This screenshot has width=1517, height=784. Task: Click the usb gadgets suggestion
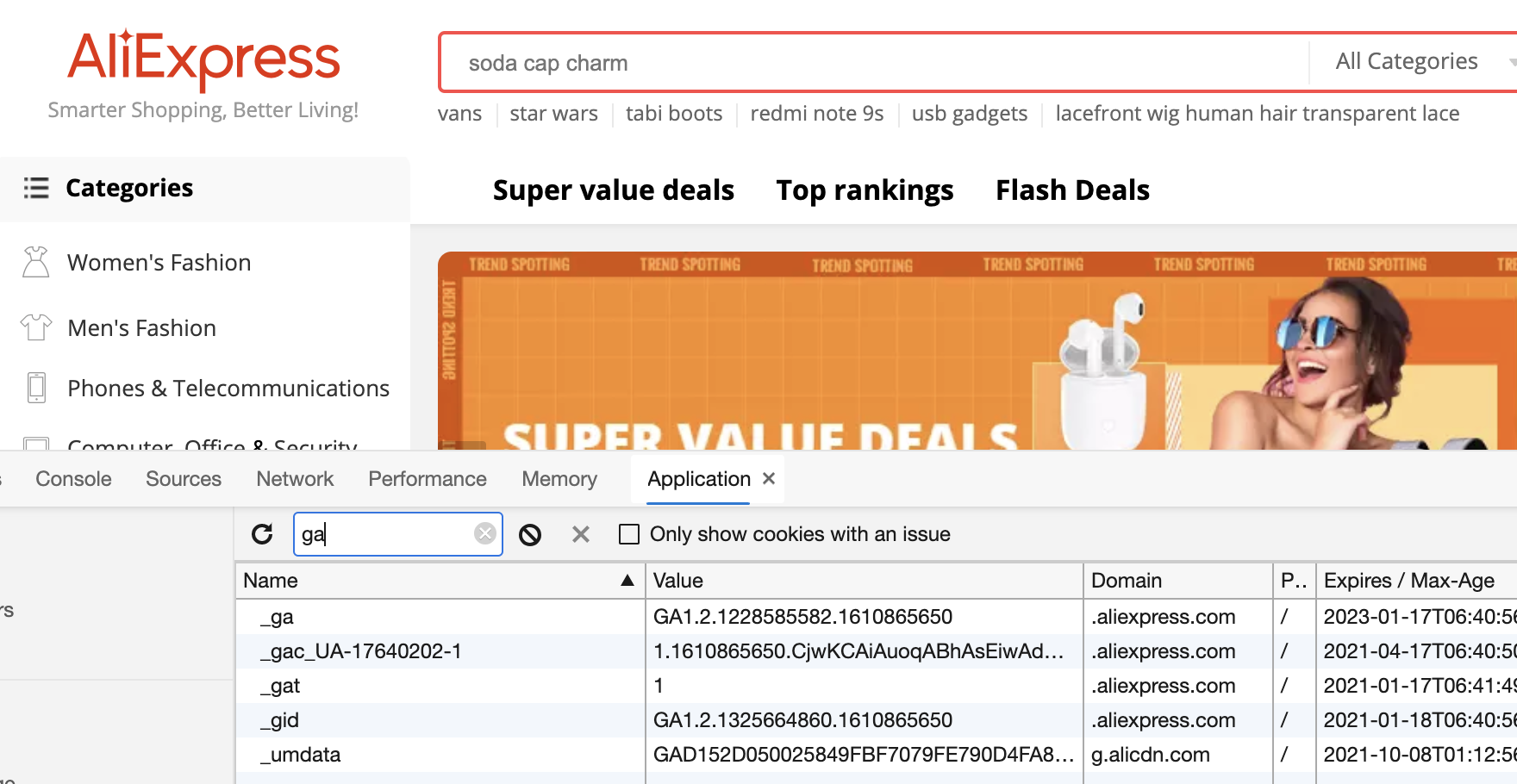coord(970,114)
